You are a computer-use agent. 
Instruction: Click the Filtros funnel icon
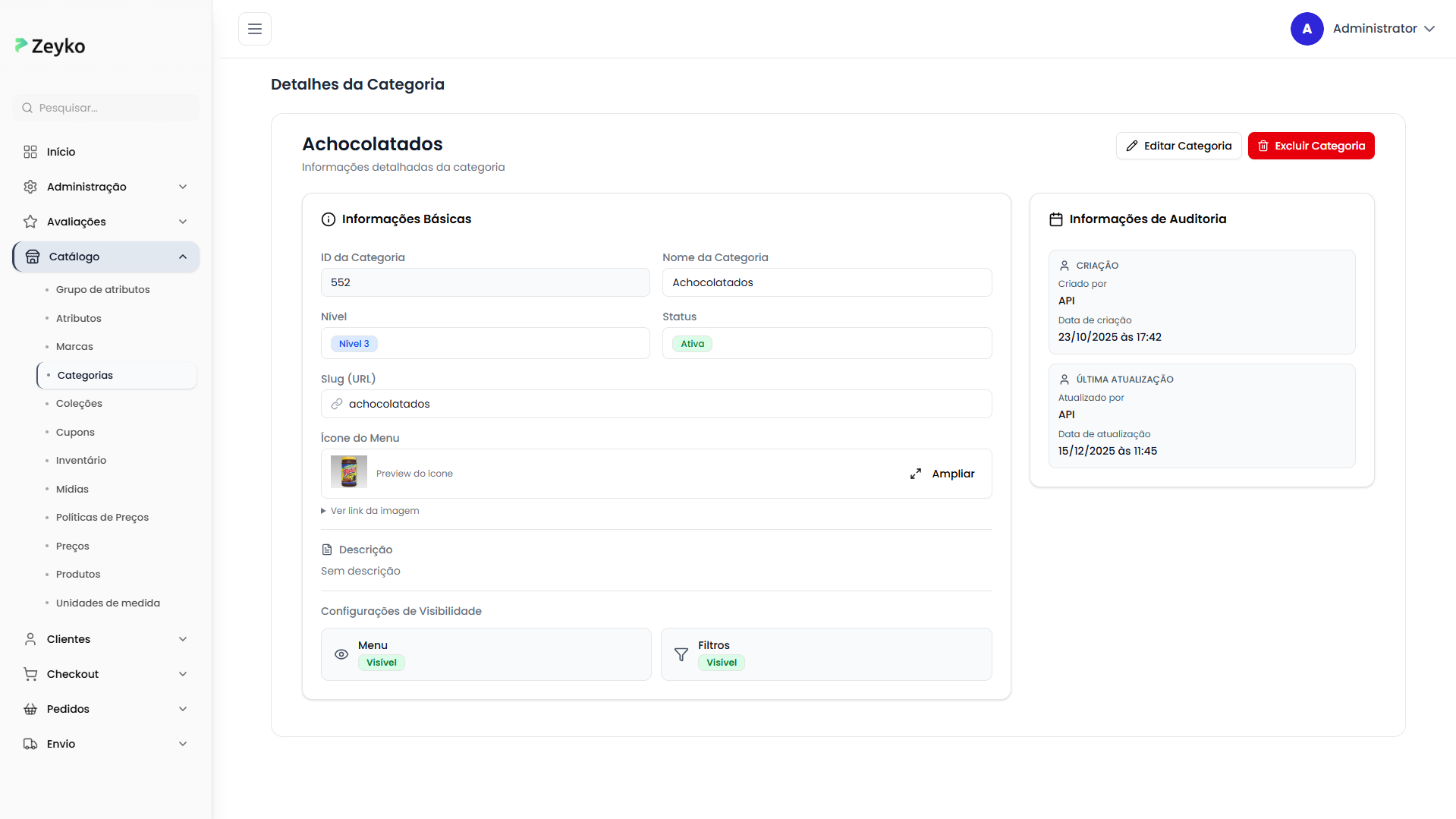tap(681, 654)
